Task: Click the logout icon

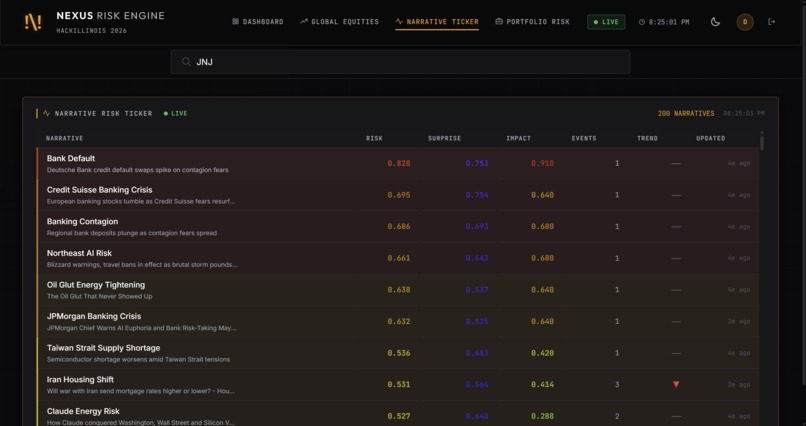Action: click(771, 22)
